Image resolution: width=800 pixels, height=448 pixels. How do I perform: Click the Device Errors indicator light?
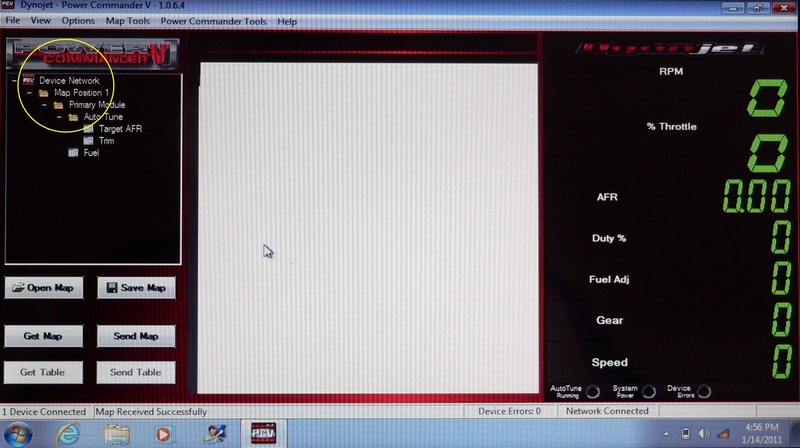coord(704,391)
